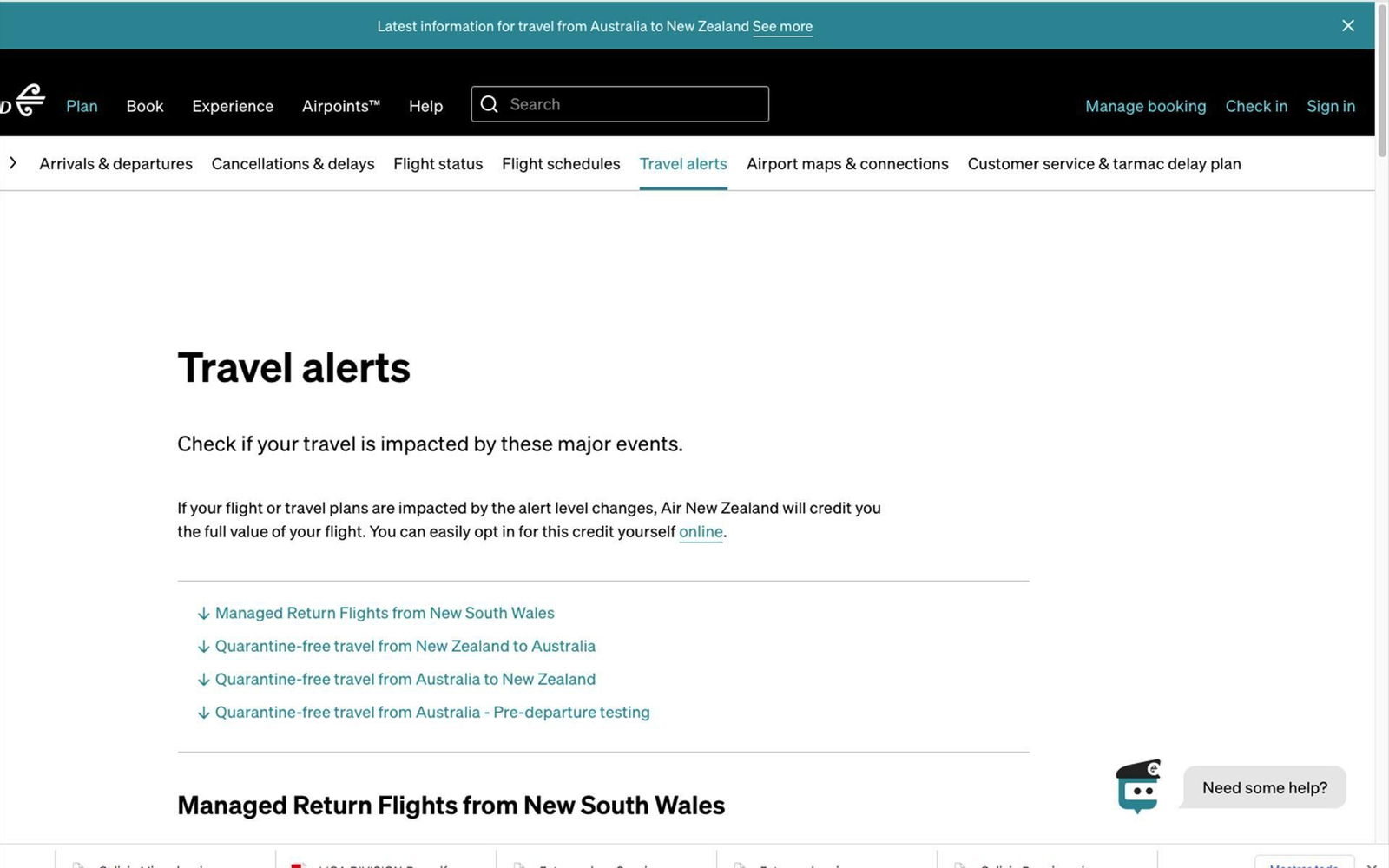The width and height of the screenshot is (1389, 868).
Task: Click the Sign in option
Action: point(1330,105)
